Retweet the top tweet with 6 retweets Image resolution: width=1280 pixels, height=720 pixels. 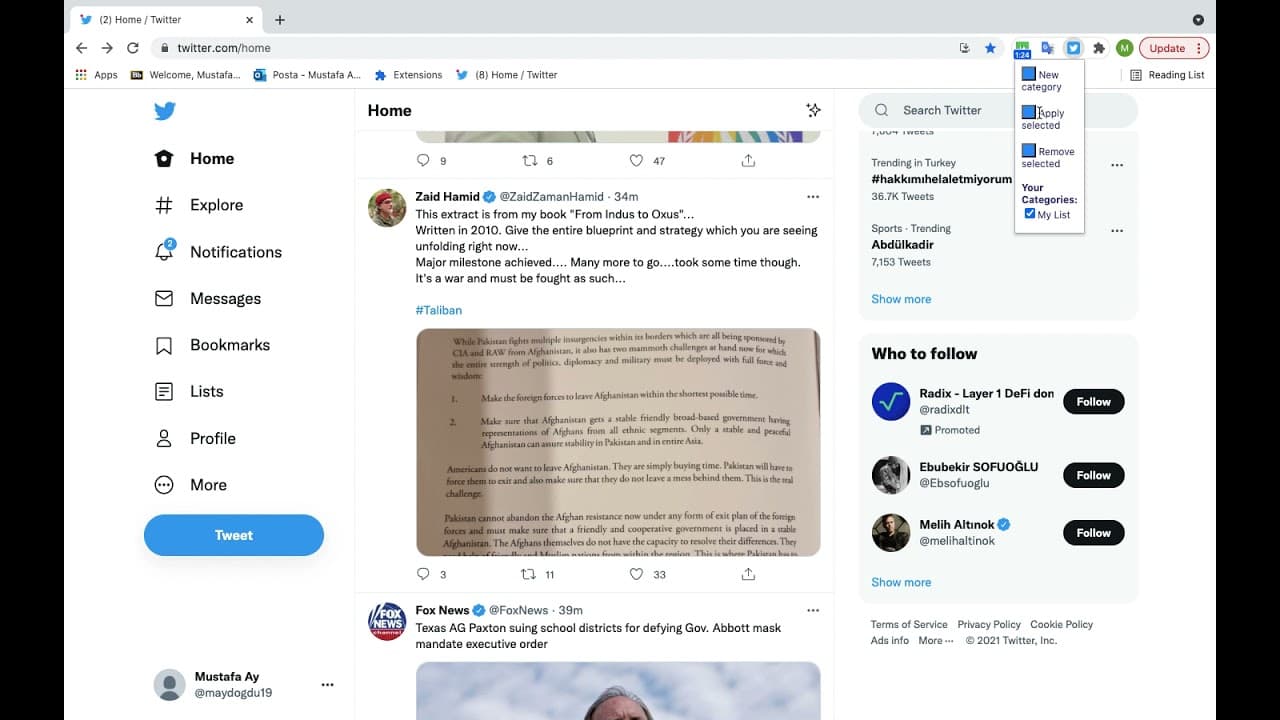(x=529, y=160)
